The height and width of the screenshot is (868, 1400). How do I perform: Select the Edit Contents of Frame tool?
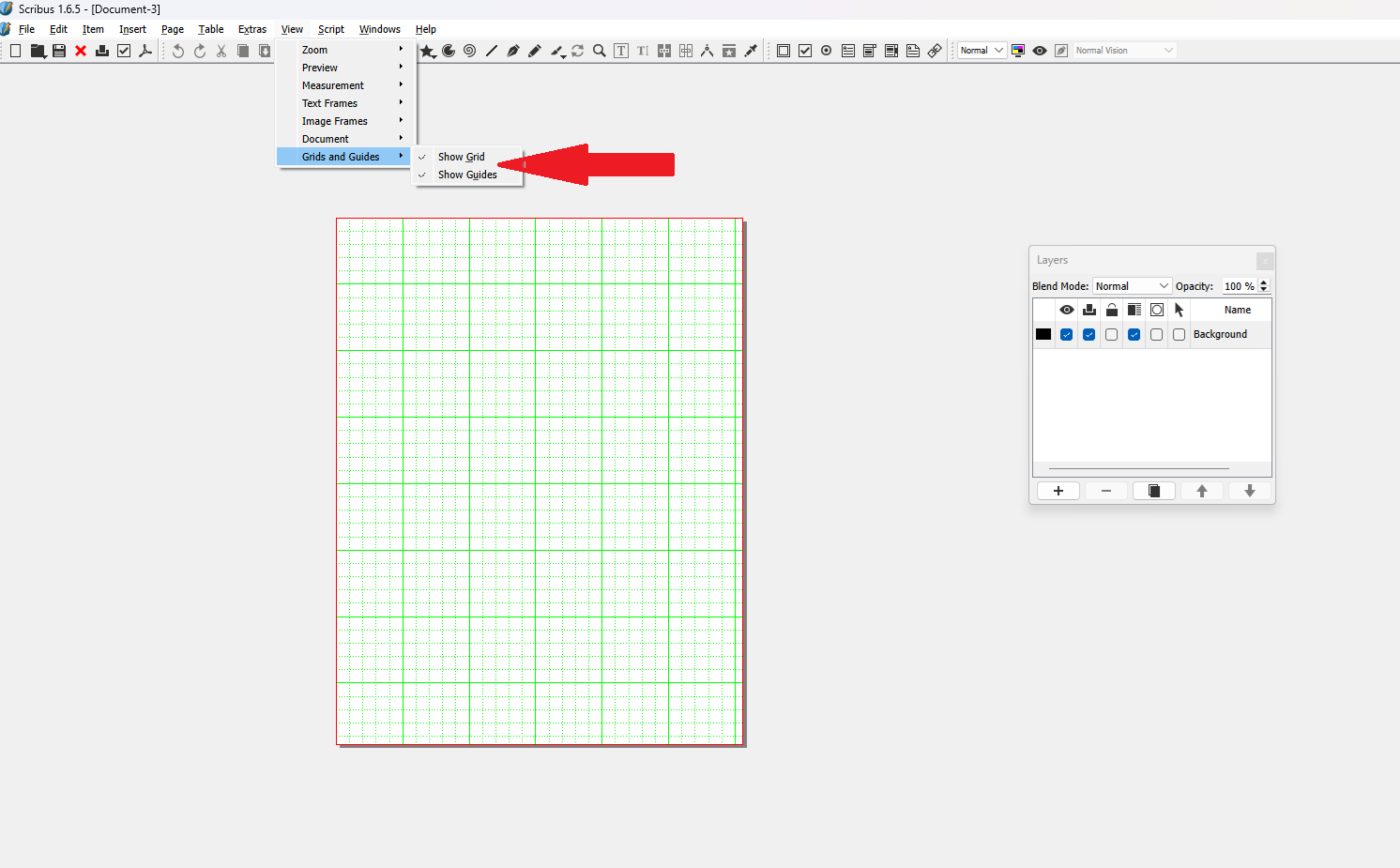(x=621, y=51)
